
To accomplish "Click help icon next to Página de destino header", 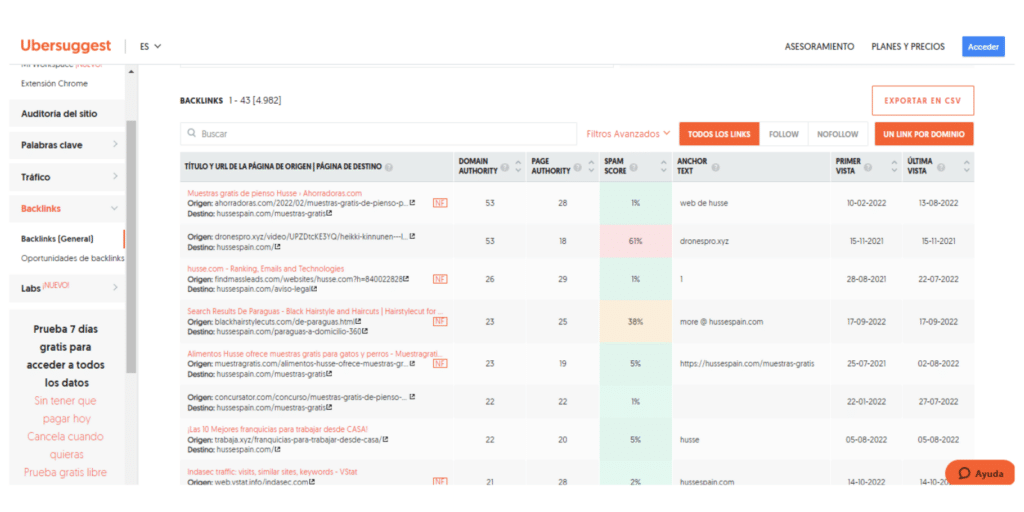I will point(389,167).
